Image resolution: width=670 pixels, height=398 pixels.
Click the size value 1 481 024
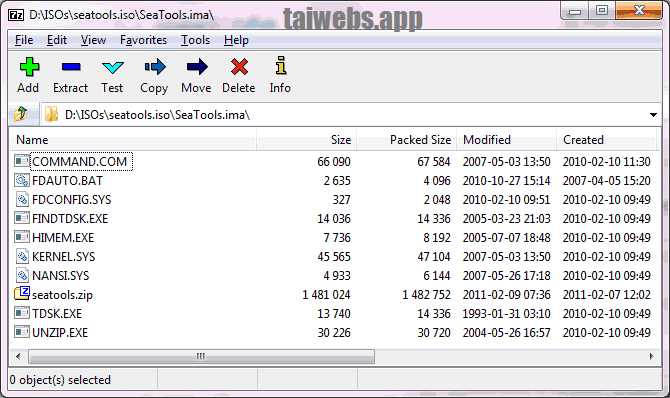pos(326,295)
